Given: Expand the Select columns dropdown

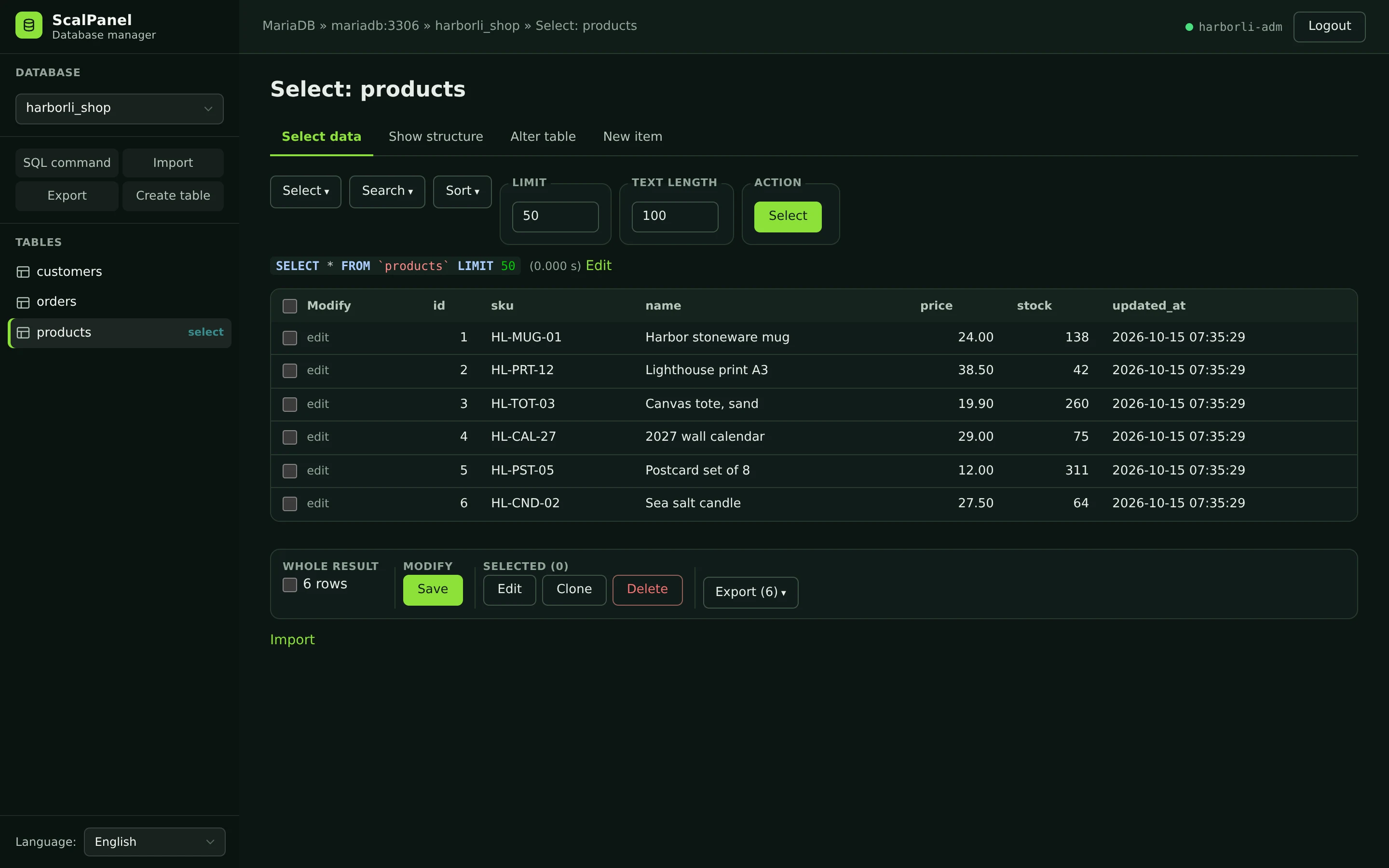Looking at the screenshot, I should click(x=305, y=191).
